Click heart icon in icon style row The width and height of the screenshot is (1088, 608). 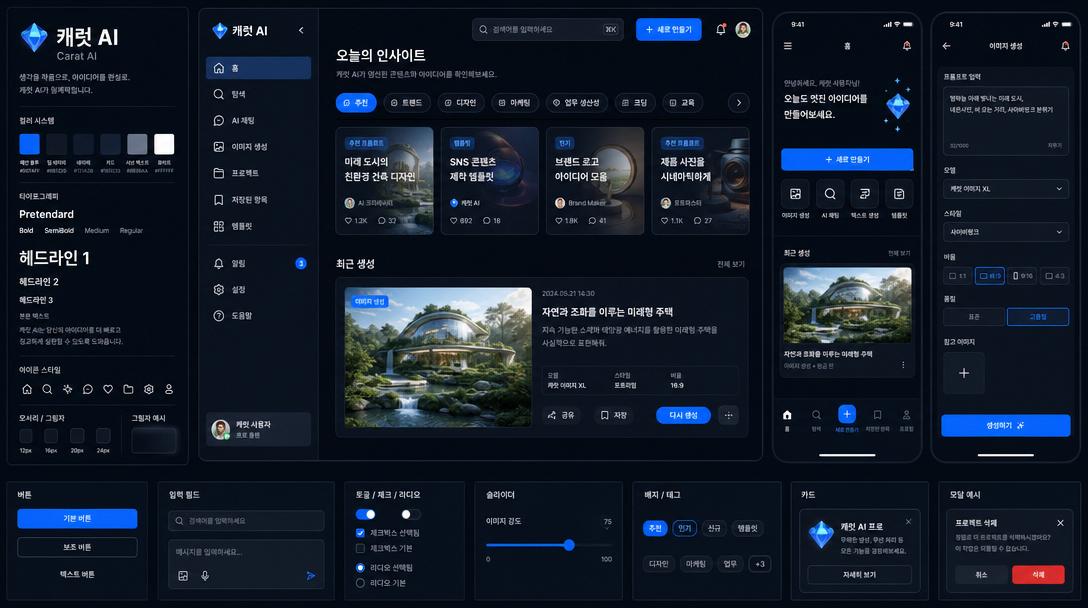click(108, 389)
